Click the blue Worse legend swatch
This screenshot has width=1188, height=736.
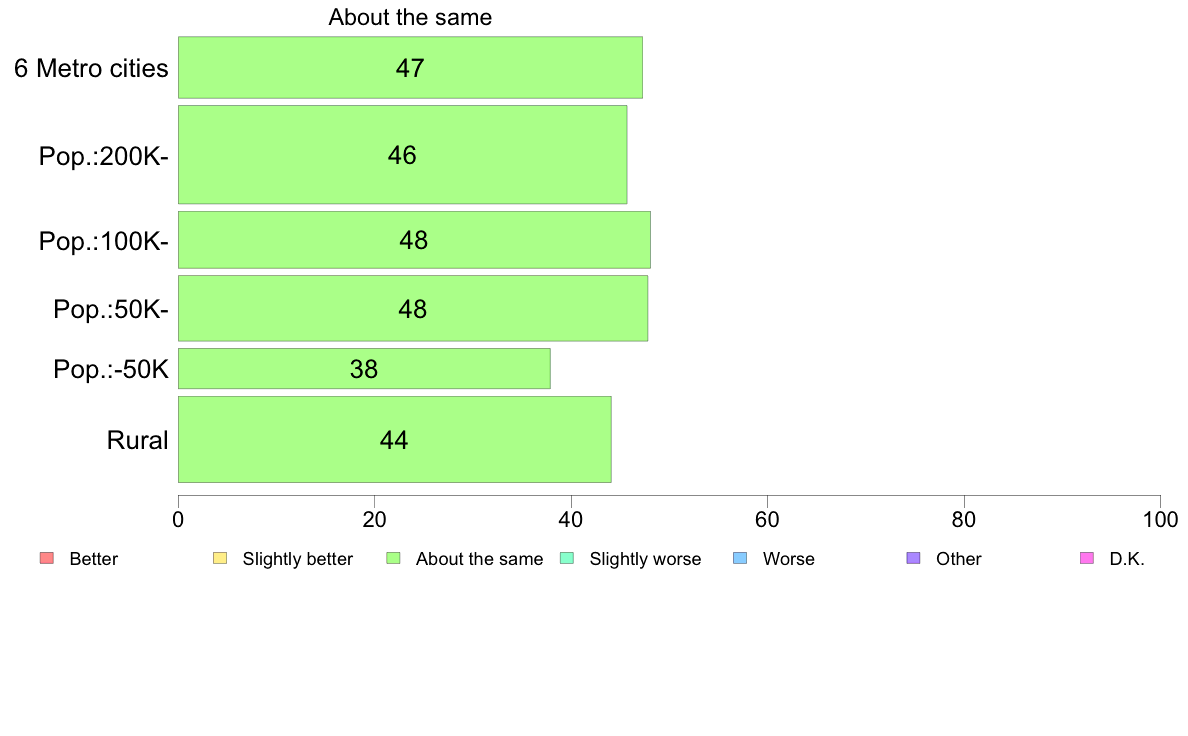tap(740, 559)
